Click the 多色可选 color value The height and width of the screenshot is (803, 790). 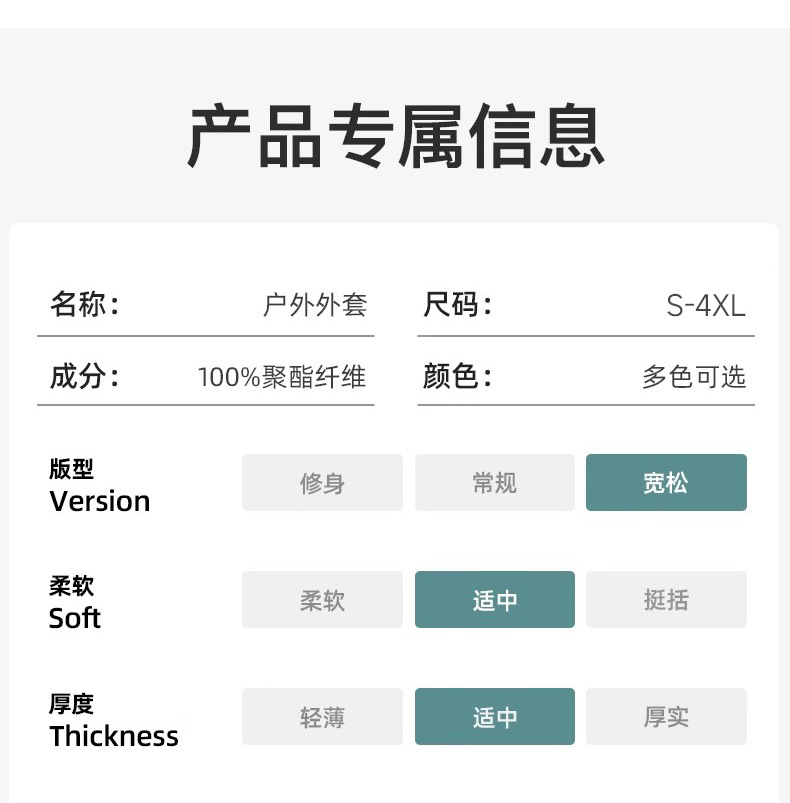click(694, 377)
